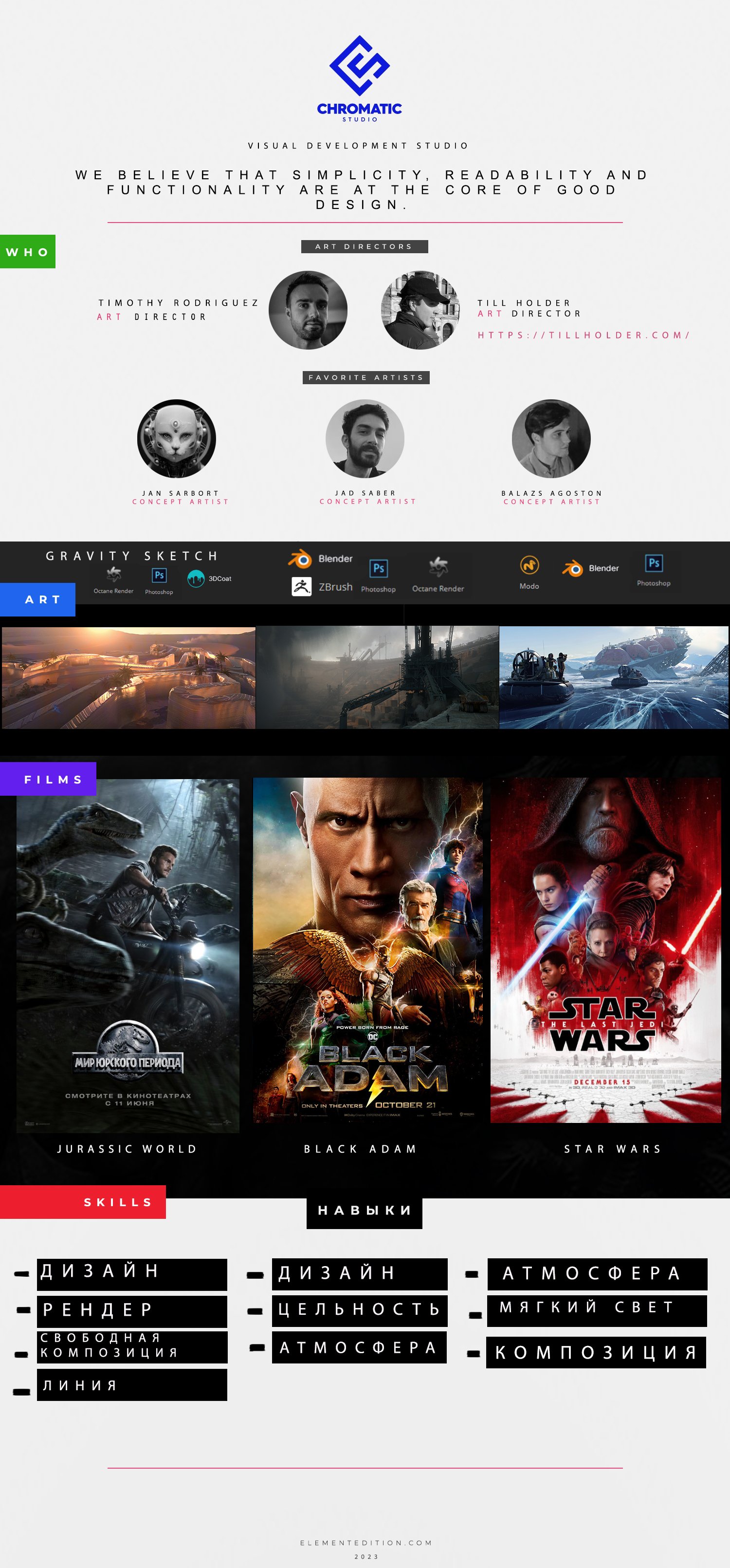The image size is (730, 1568).
Task: Click the BLACK ADAM caption below the poster
Action: (360, 1149)
